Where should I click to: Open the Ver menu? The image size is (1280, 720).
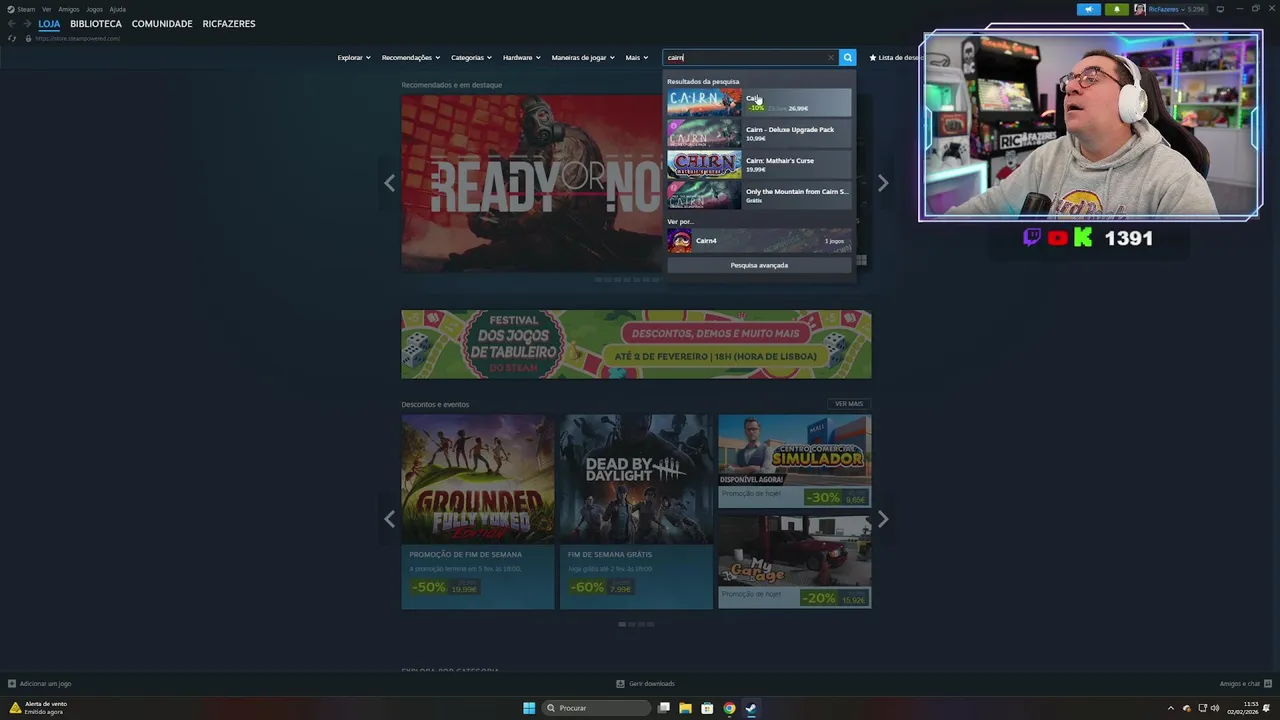point(46,9)
